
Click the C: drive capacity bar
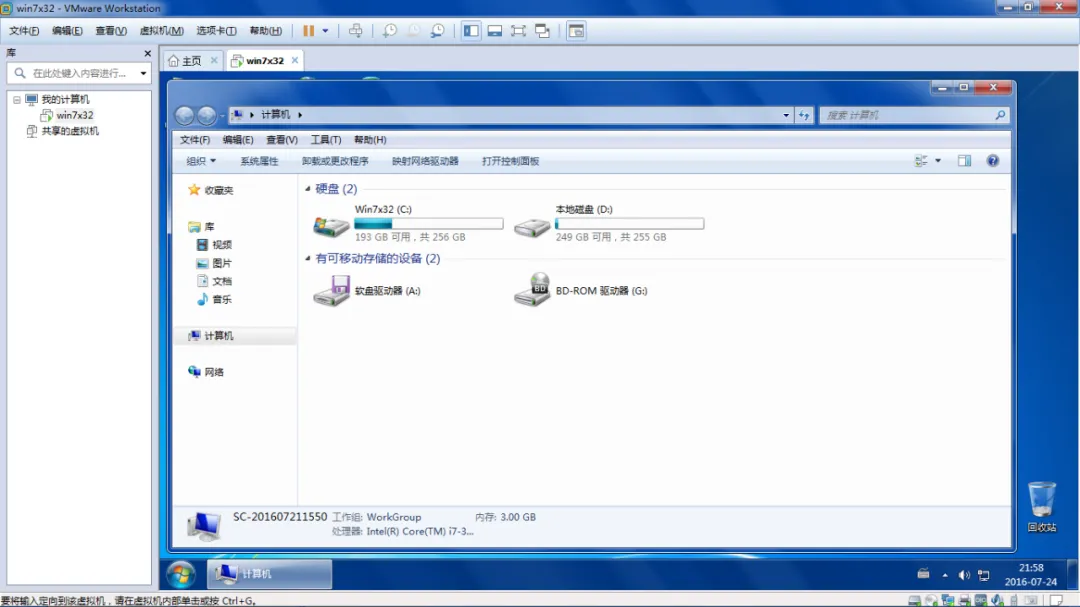tap(428, 224)
